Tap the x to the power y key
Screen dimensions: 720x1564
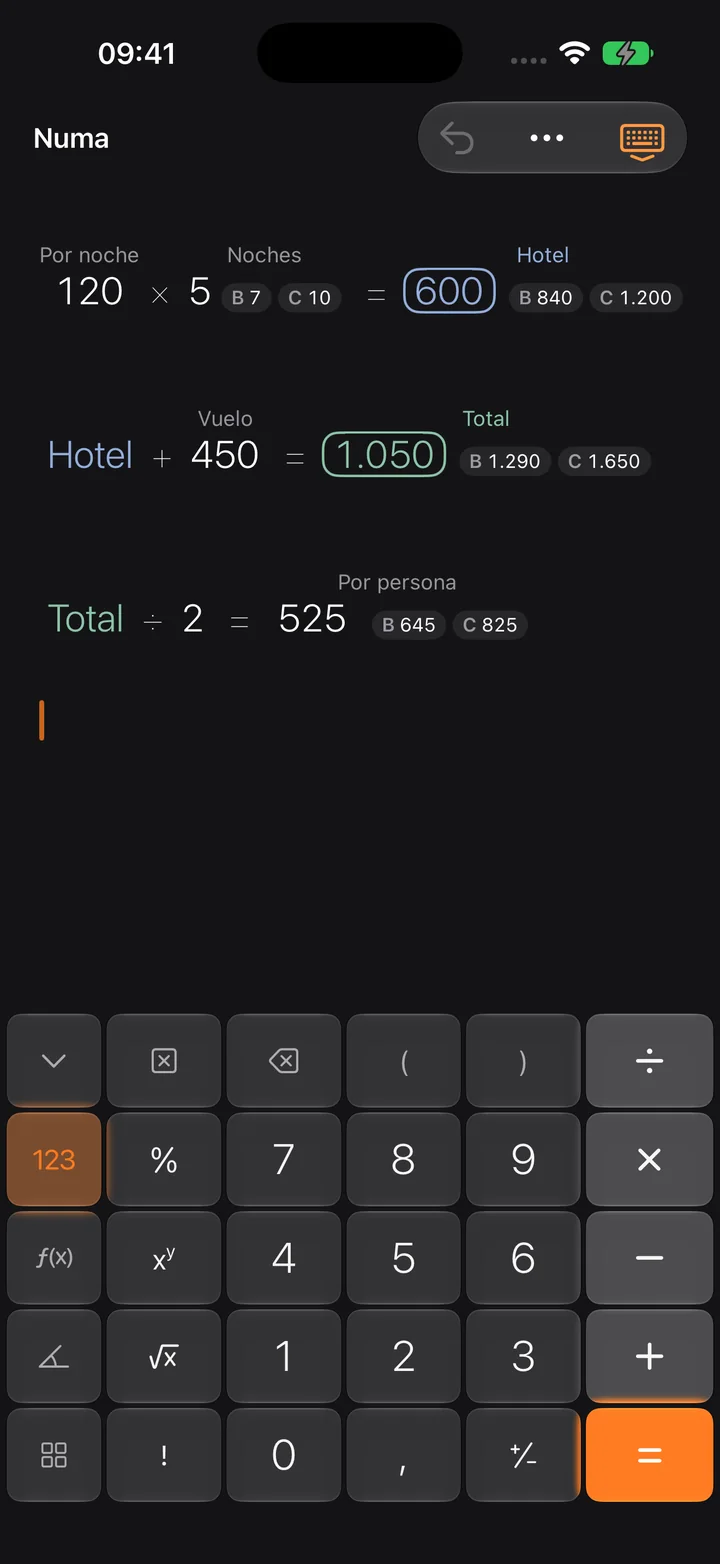point(164,1258)
